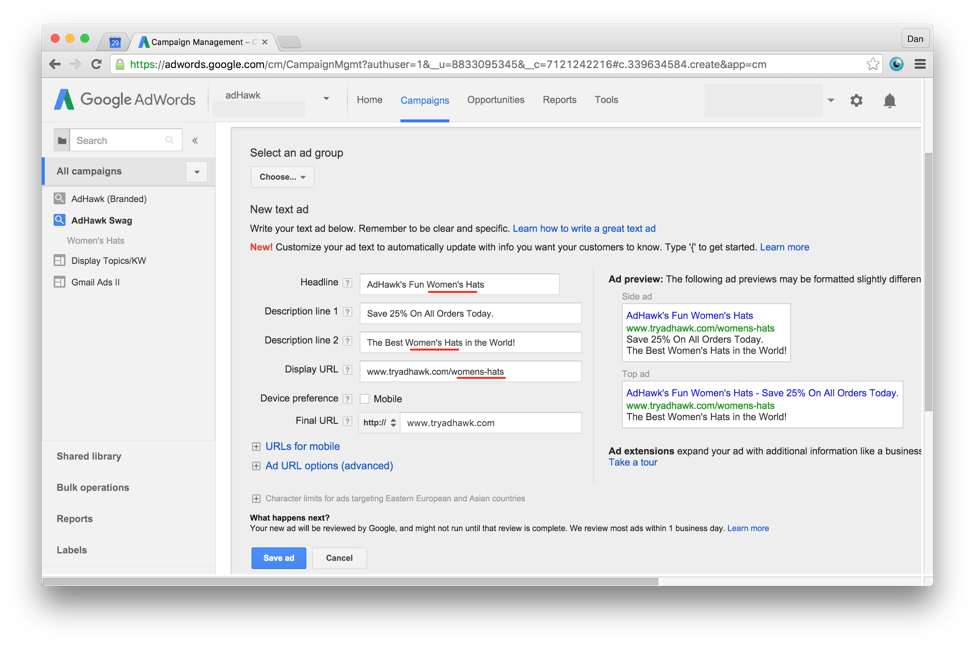Click the blue circular extension icon
Screen dimensions: 975x646
pos(896,64)
